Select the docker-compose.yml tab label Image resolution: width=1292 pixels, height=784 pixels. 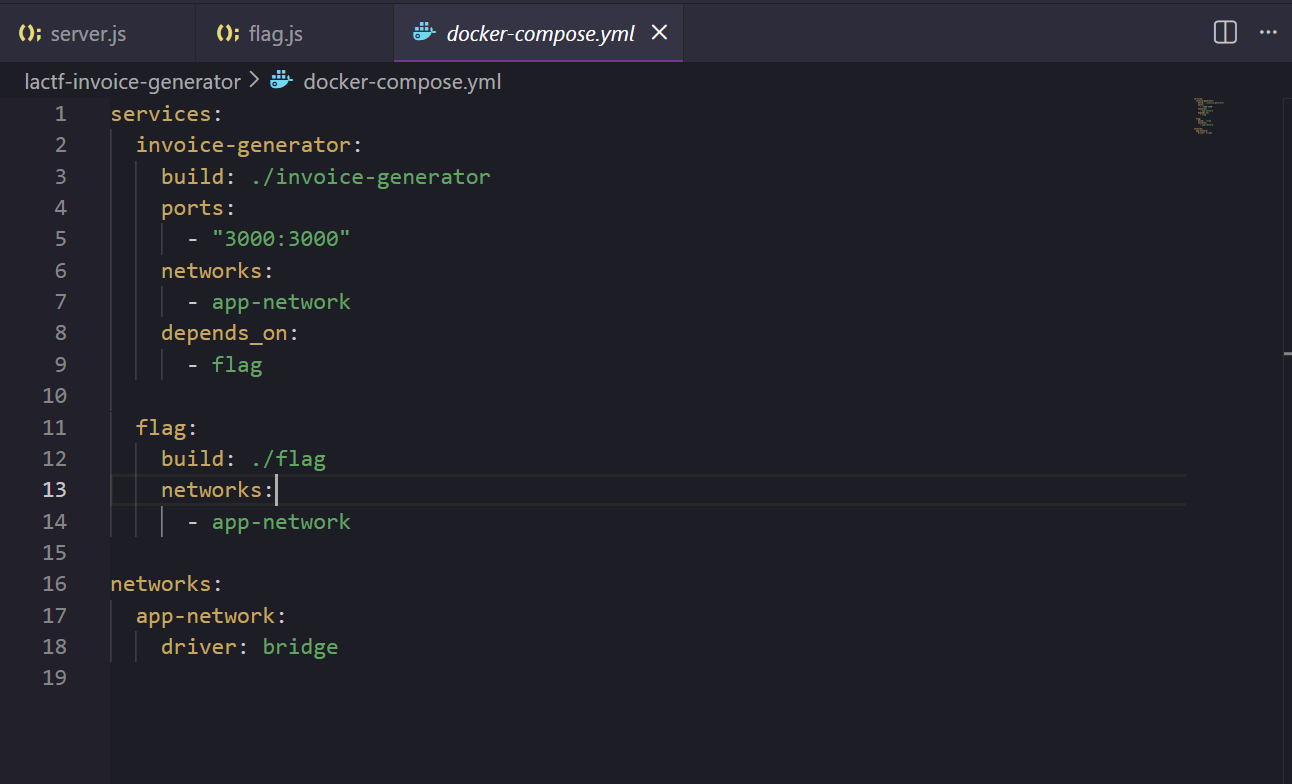[x=540, y=34]
